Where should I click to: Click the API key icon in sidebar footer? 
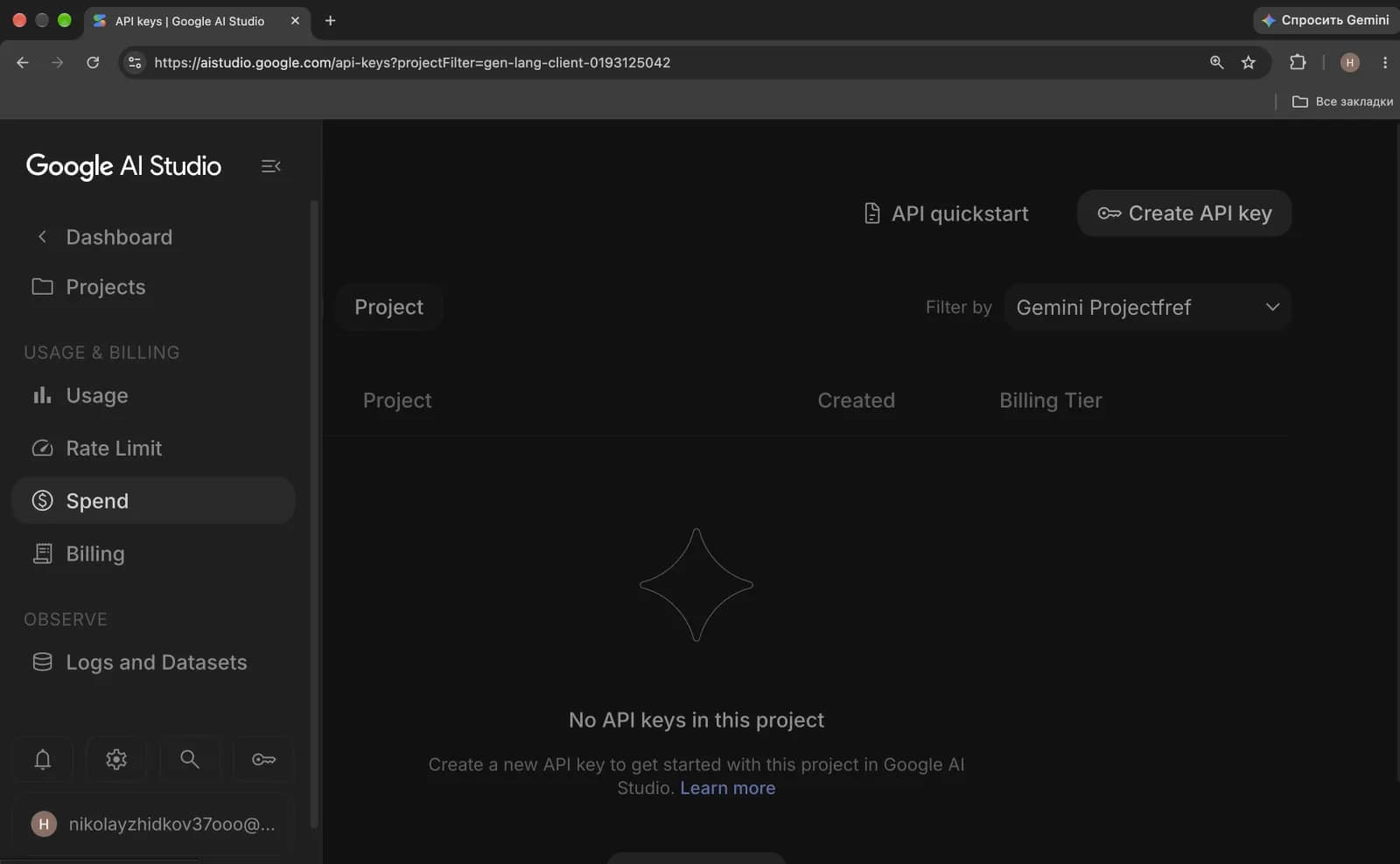pos(263,759)
